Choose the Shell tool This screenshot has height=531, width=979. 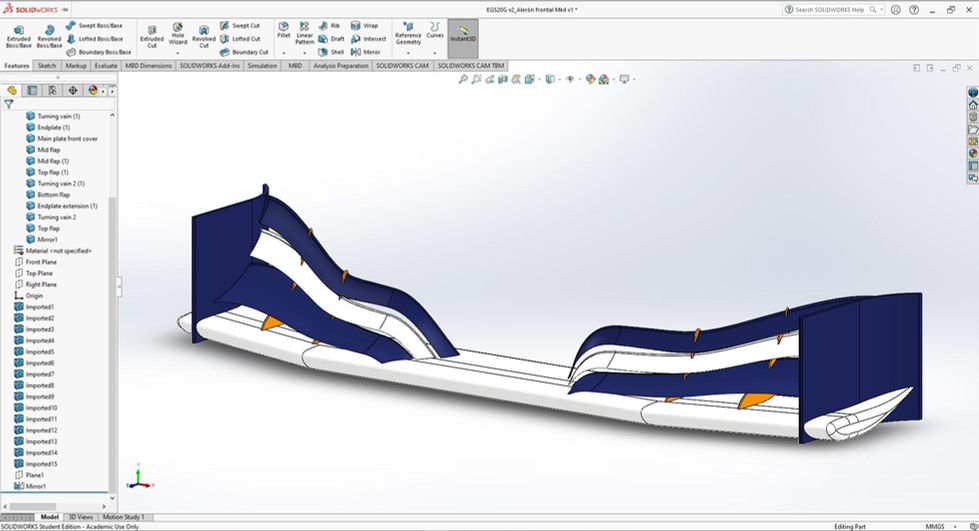tap(332, 52)
